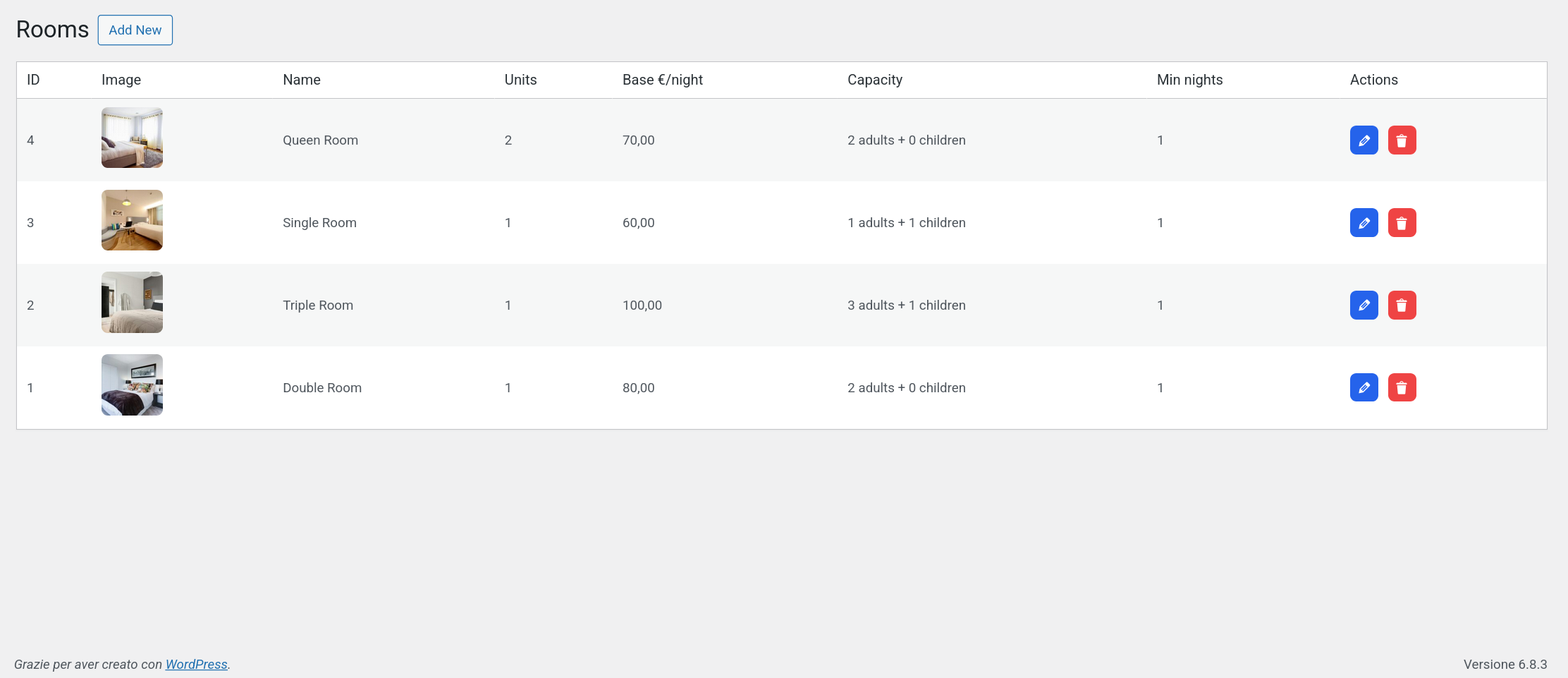Click the Add New room button
The height and width of the screenshot is (678, 1568).
pos(135,30)
